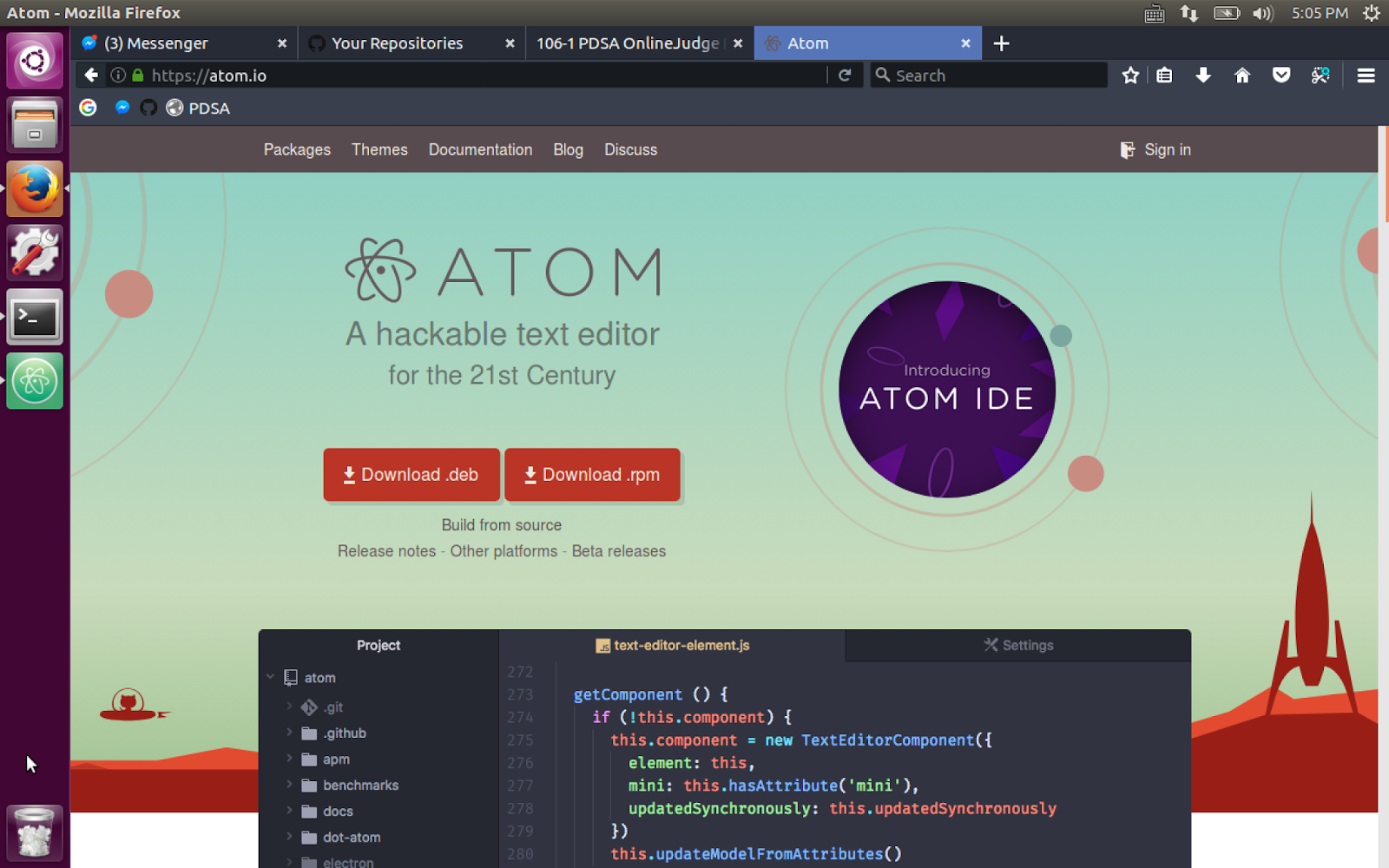Close the Atom browser tab

[x=965, y=43]
